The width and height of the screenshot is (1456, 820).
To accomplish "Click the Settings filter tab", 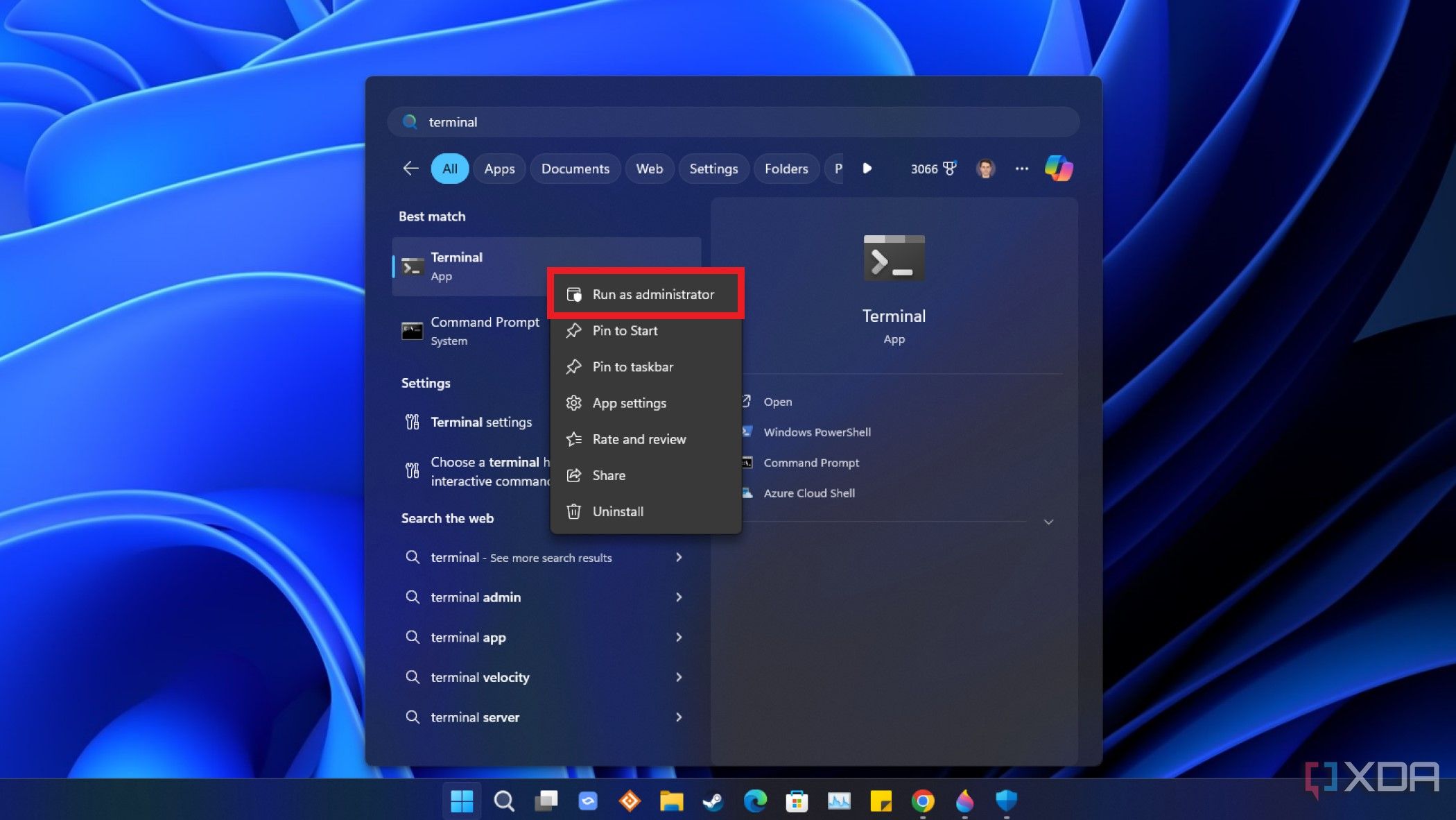I will coord(713,168).
